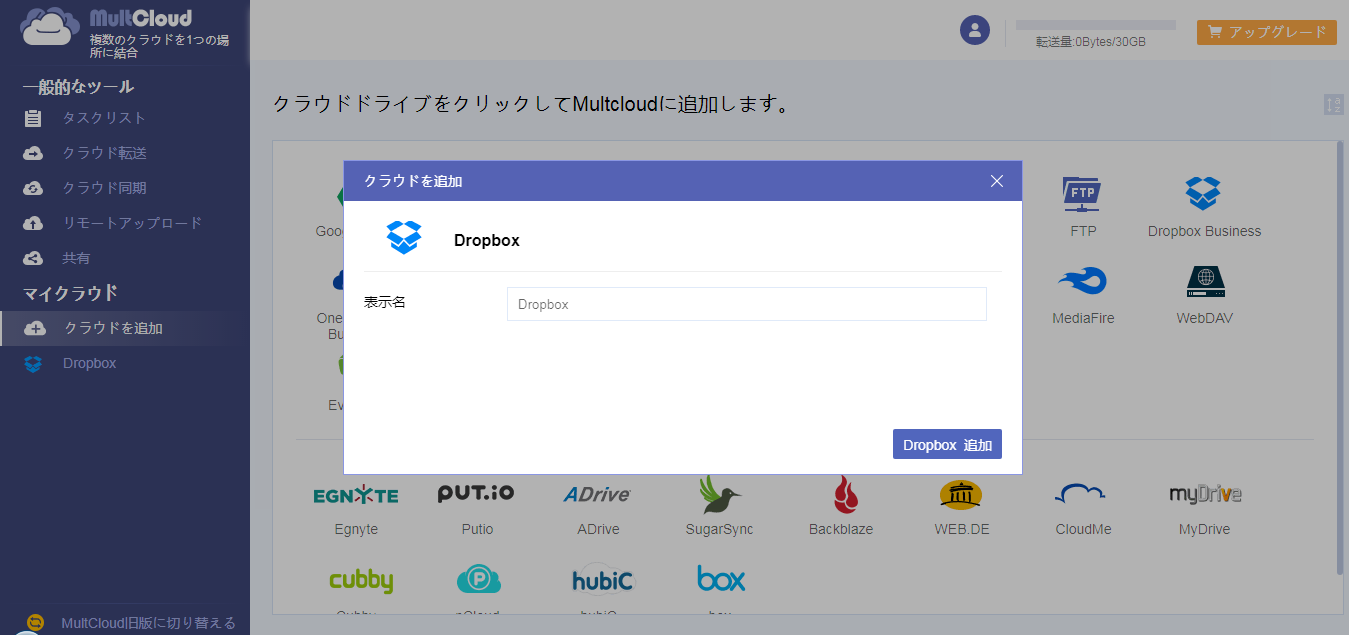This screenshot has width=1349, height=635.
Task: Click the sort toggle icon at top right
Action: point(1333,105)
